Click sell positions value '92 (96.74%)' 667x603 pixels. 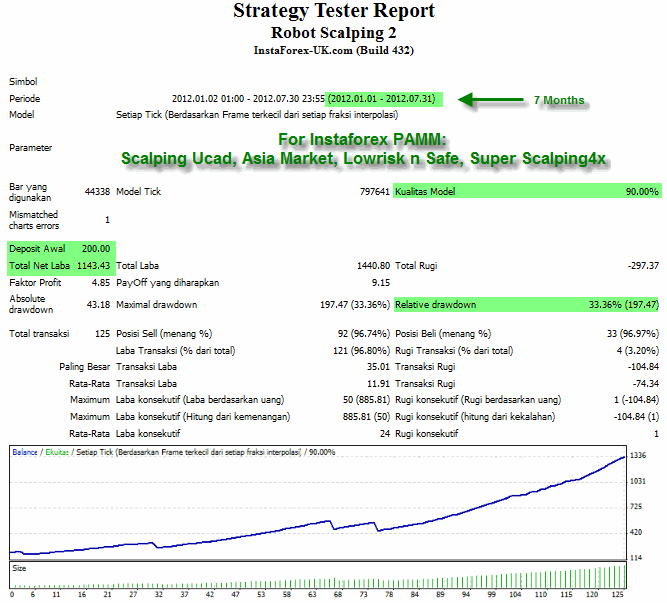pyautogui.click(x=364, y=334)
